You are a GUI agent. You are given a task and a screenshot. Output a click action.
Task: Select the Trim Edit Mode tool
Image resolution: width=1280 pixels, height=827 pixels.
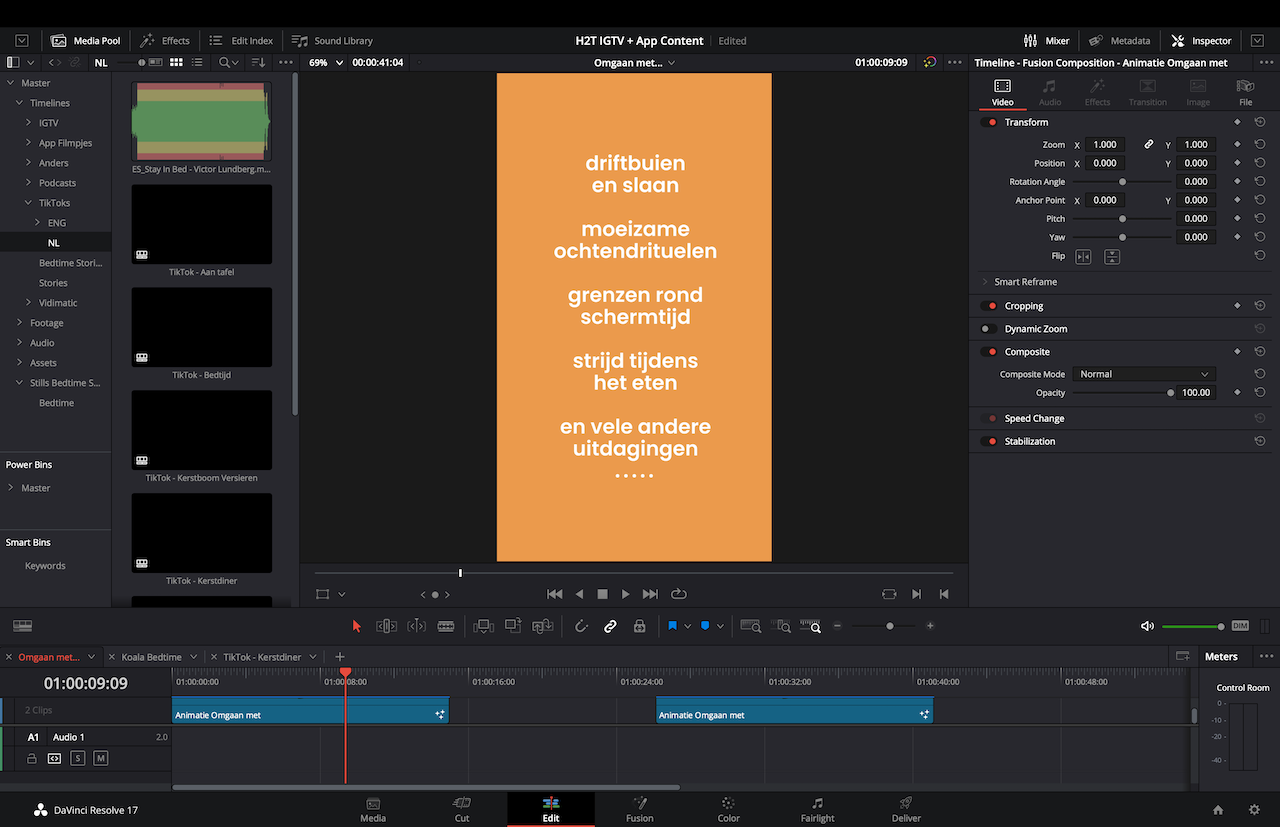coord(386,626)
